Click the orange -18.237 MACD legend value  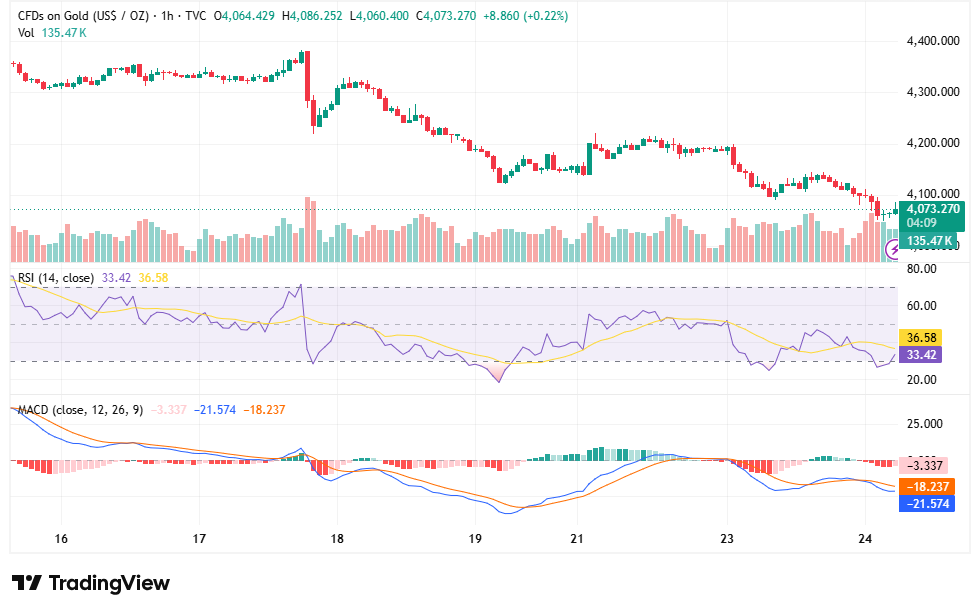click(x=264, y=410)
